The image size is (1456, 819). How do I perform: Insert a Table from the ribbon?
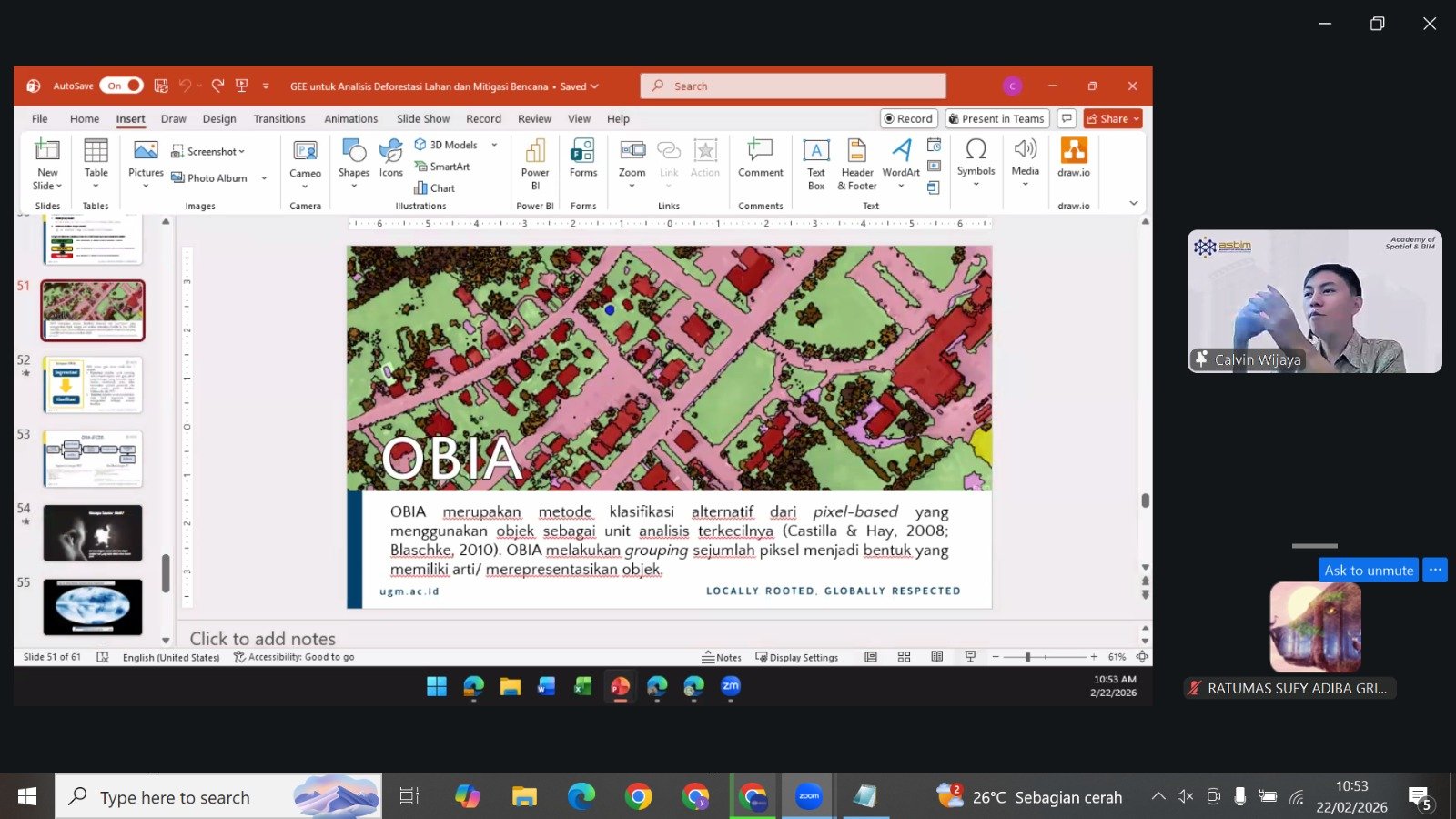point(96,158)
